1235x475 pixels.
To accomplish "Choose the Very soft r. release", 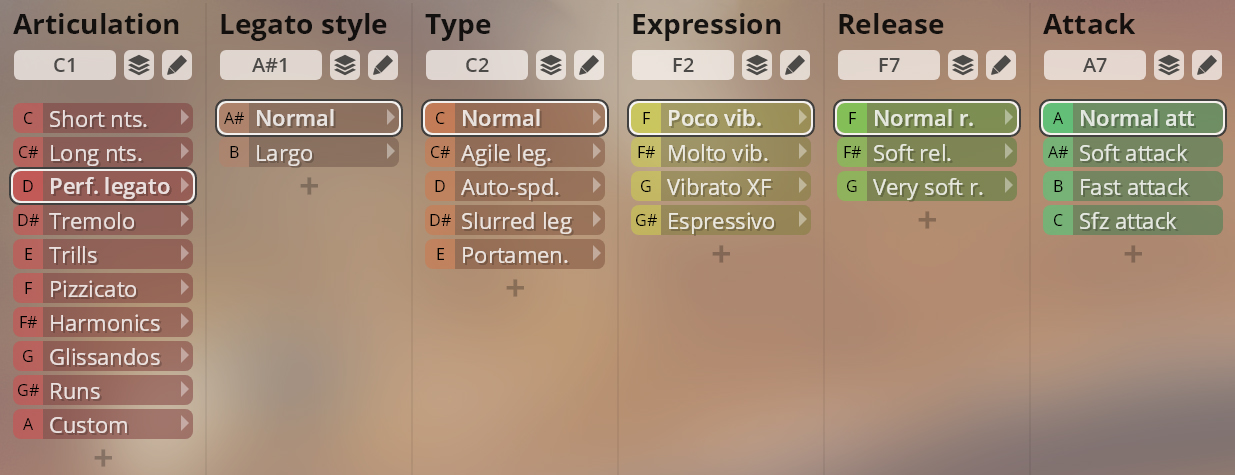I will tap(927, 187).
